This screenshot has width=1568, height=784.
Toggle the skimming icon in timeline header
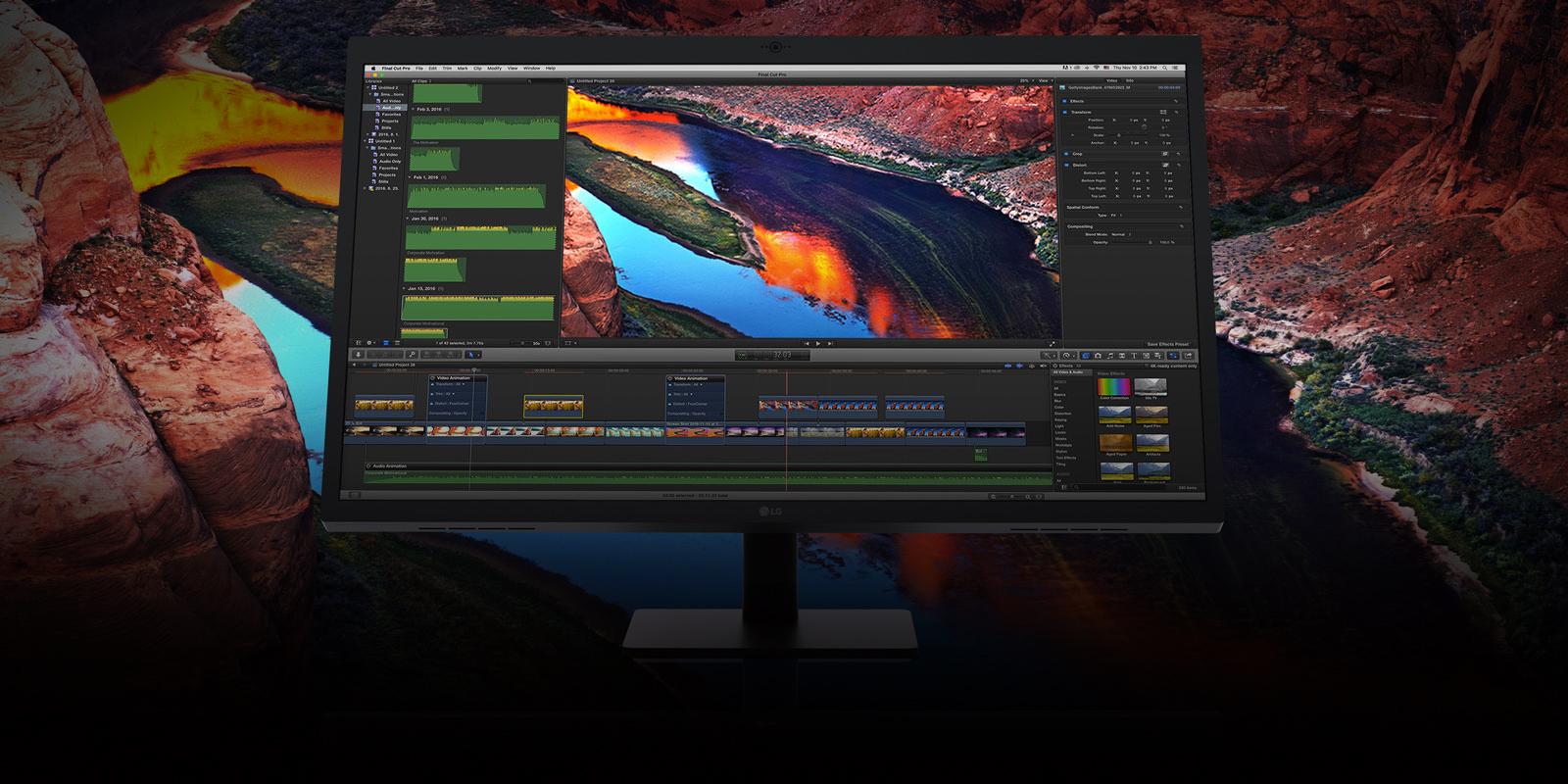[1008, 366]
